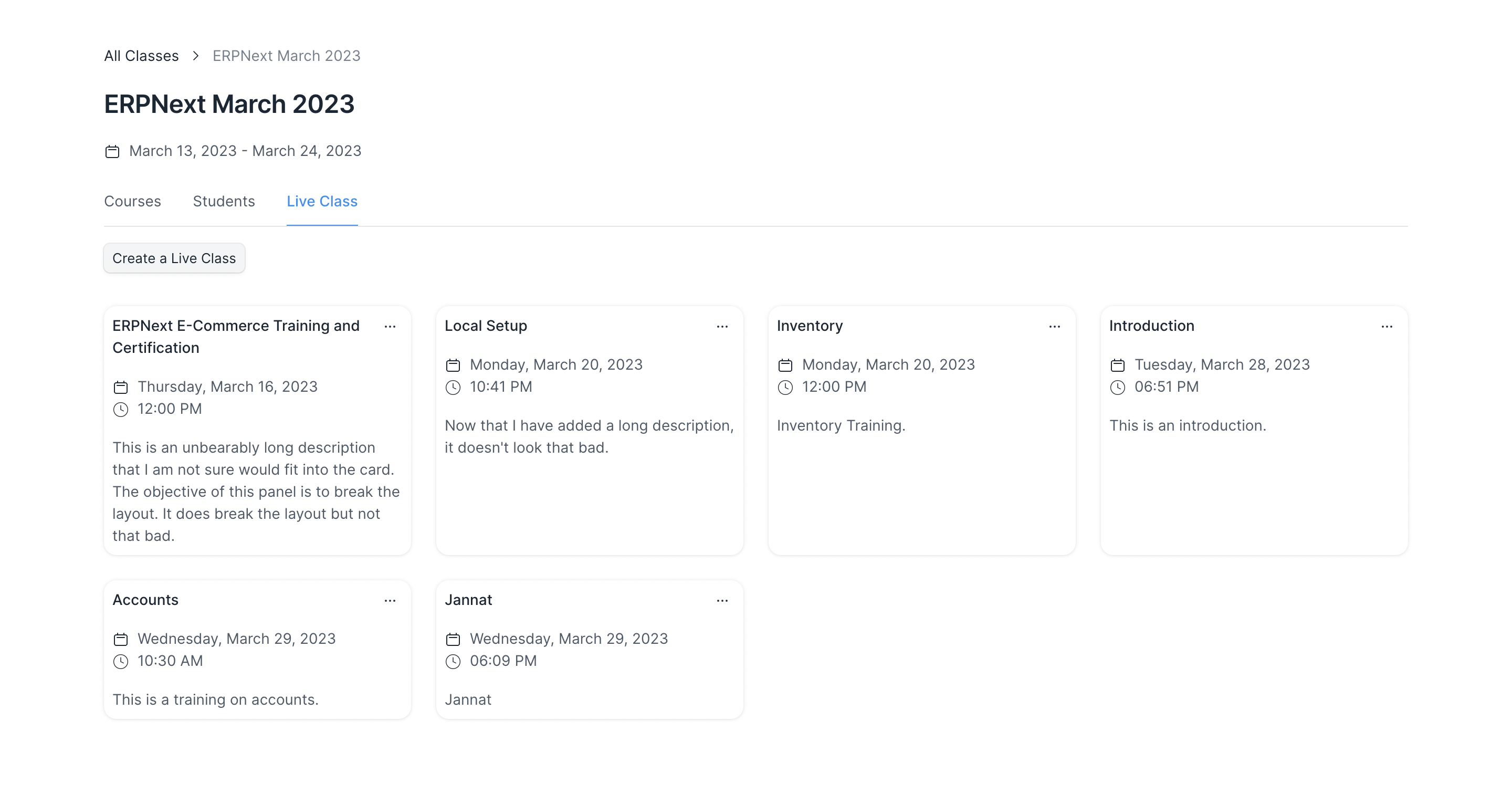Click the ERPNext E-Commerce Training and Certification title

coord(236,337)
